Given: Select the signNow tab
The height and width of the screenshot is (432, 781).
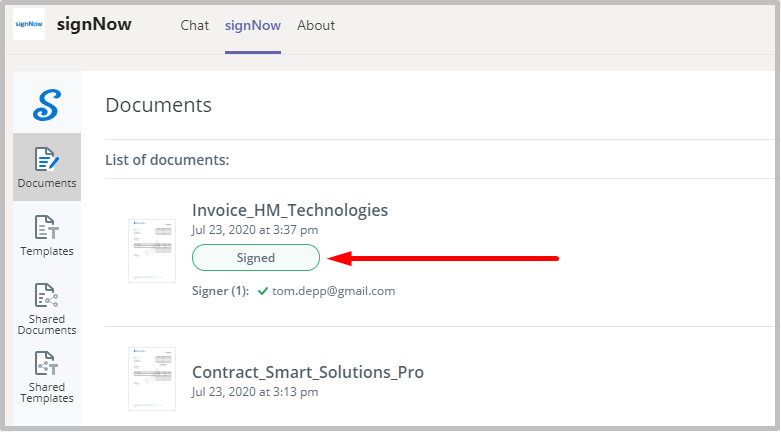Looking at the screenshot, I should coord(253,25).
